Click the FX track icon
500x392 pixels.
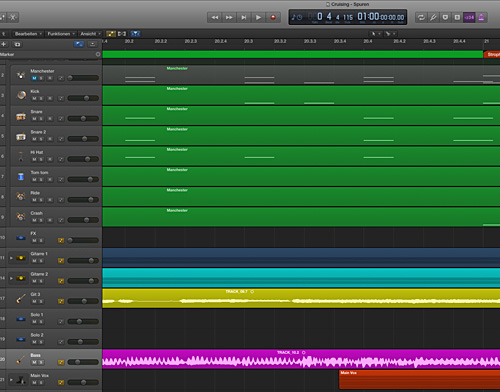tap(21, 238)
